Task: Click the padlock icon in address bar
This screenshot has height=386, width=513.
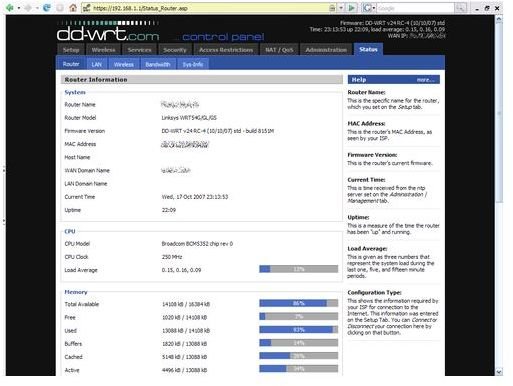Action: pyautogui.click(x=332, y=8)
